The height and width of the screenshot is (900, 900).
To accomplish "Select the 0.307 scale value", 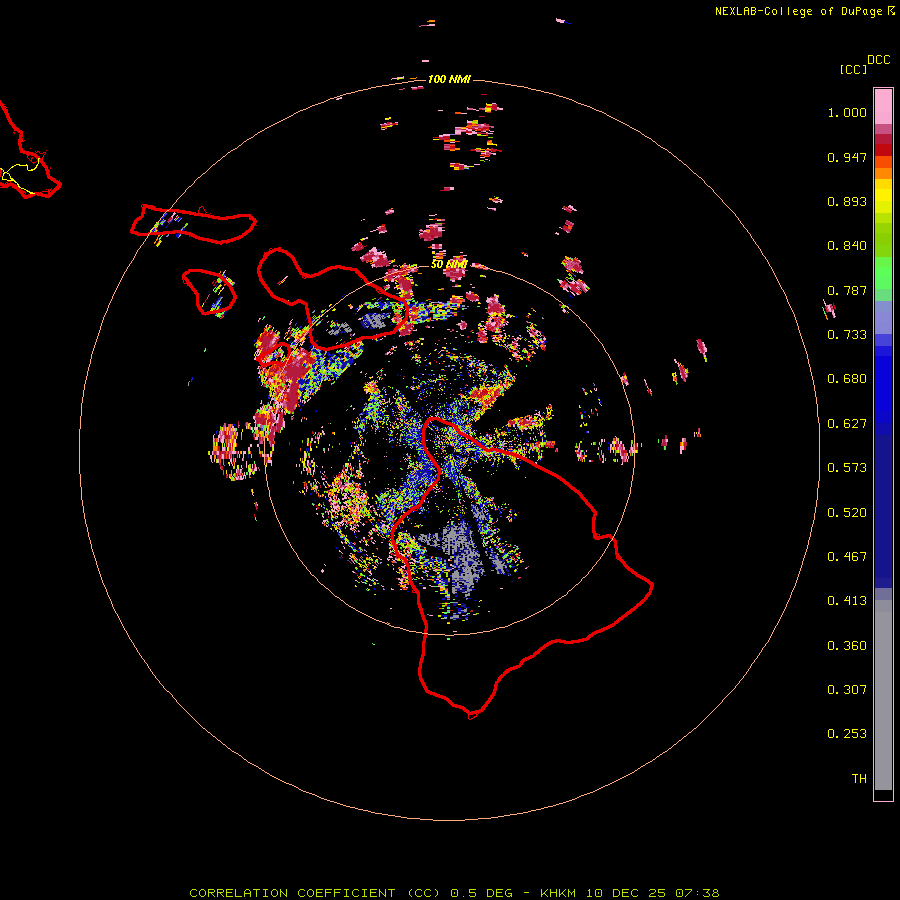I will (x=847, y=690).
